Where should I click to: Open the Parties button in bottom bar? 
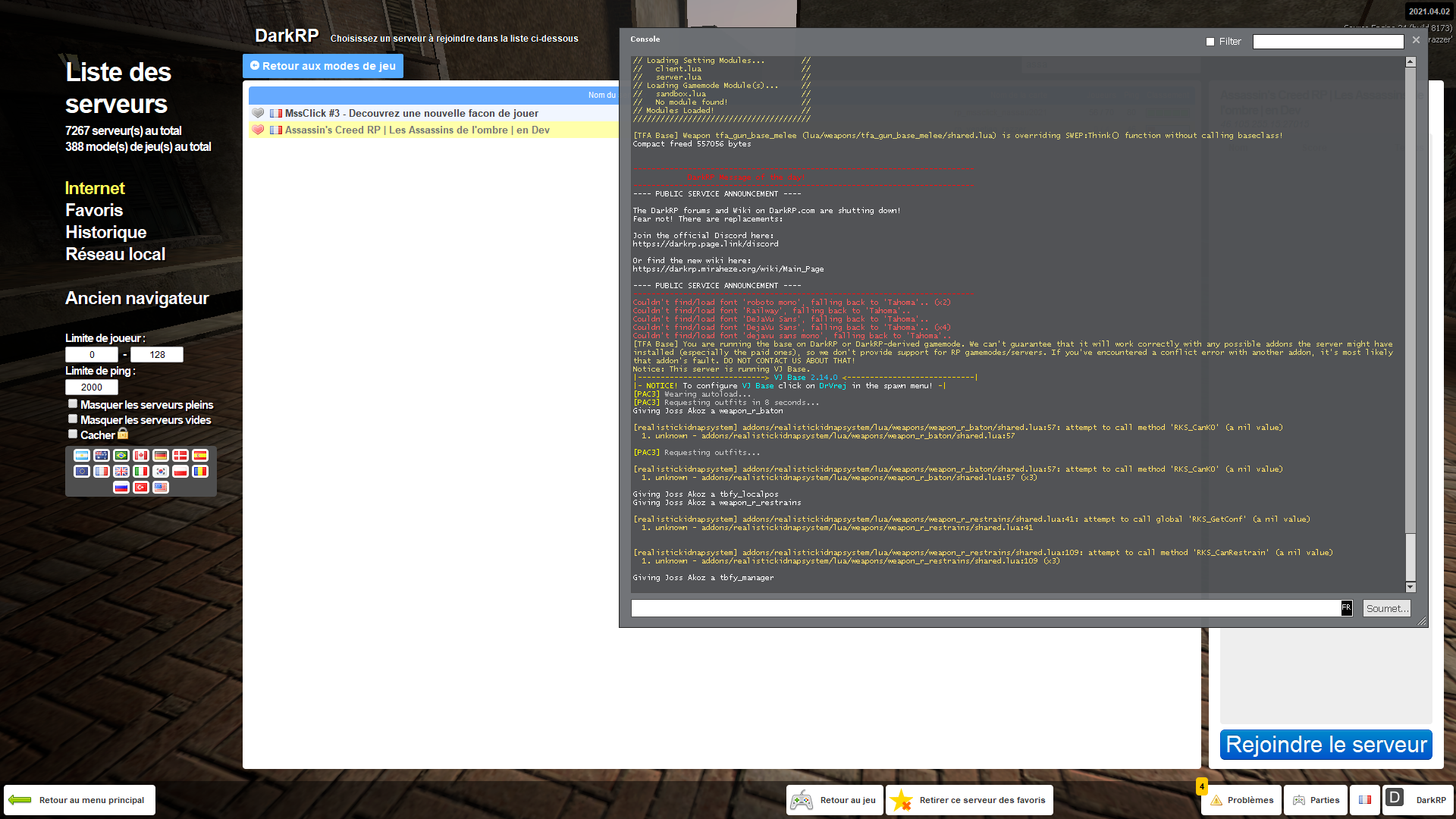pyautogui.click(x=1316, y=800)
